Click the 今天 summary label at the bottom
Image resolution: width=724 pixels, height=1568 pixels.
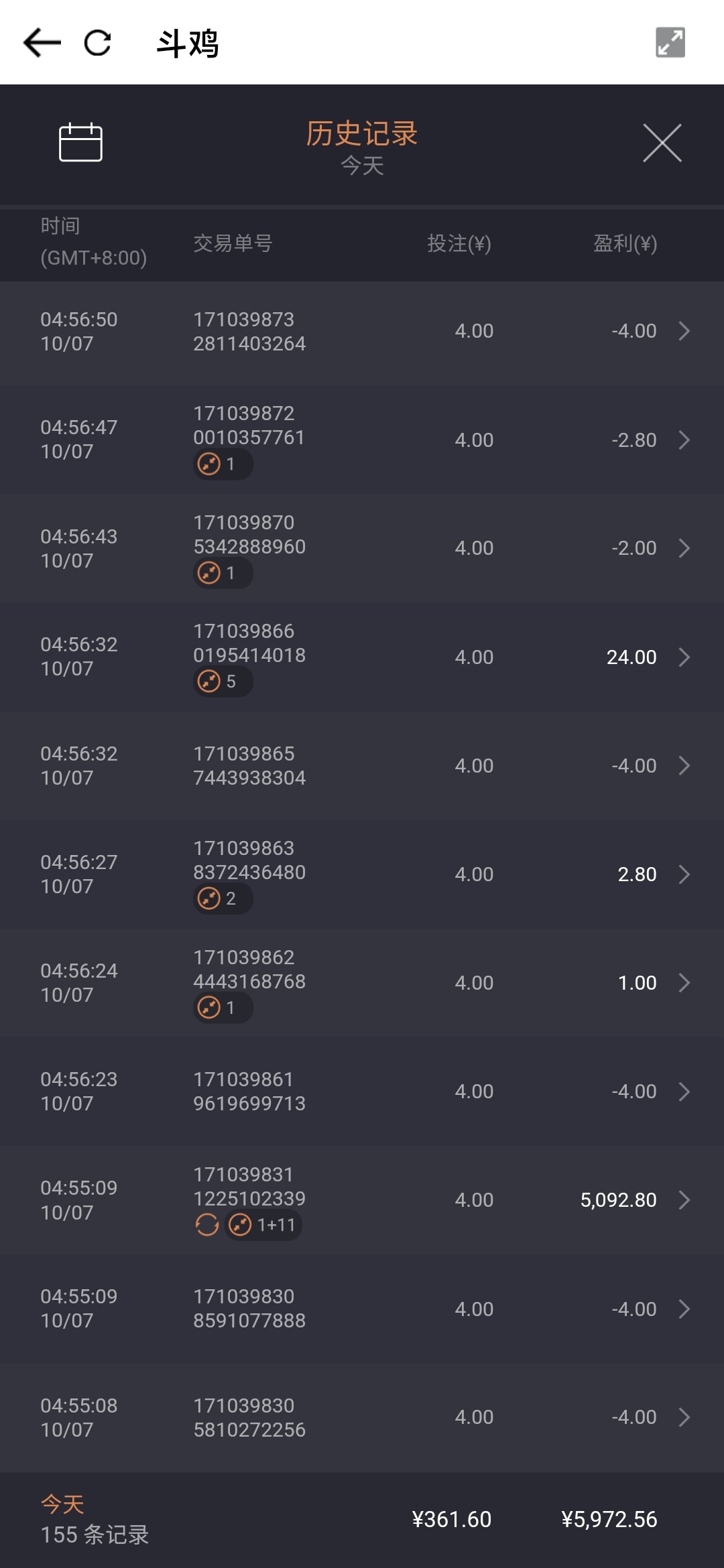(x=62, y=1504)
